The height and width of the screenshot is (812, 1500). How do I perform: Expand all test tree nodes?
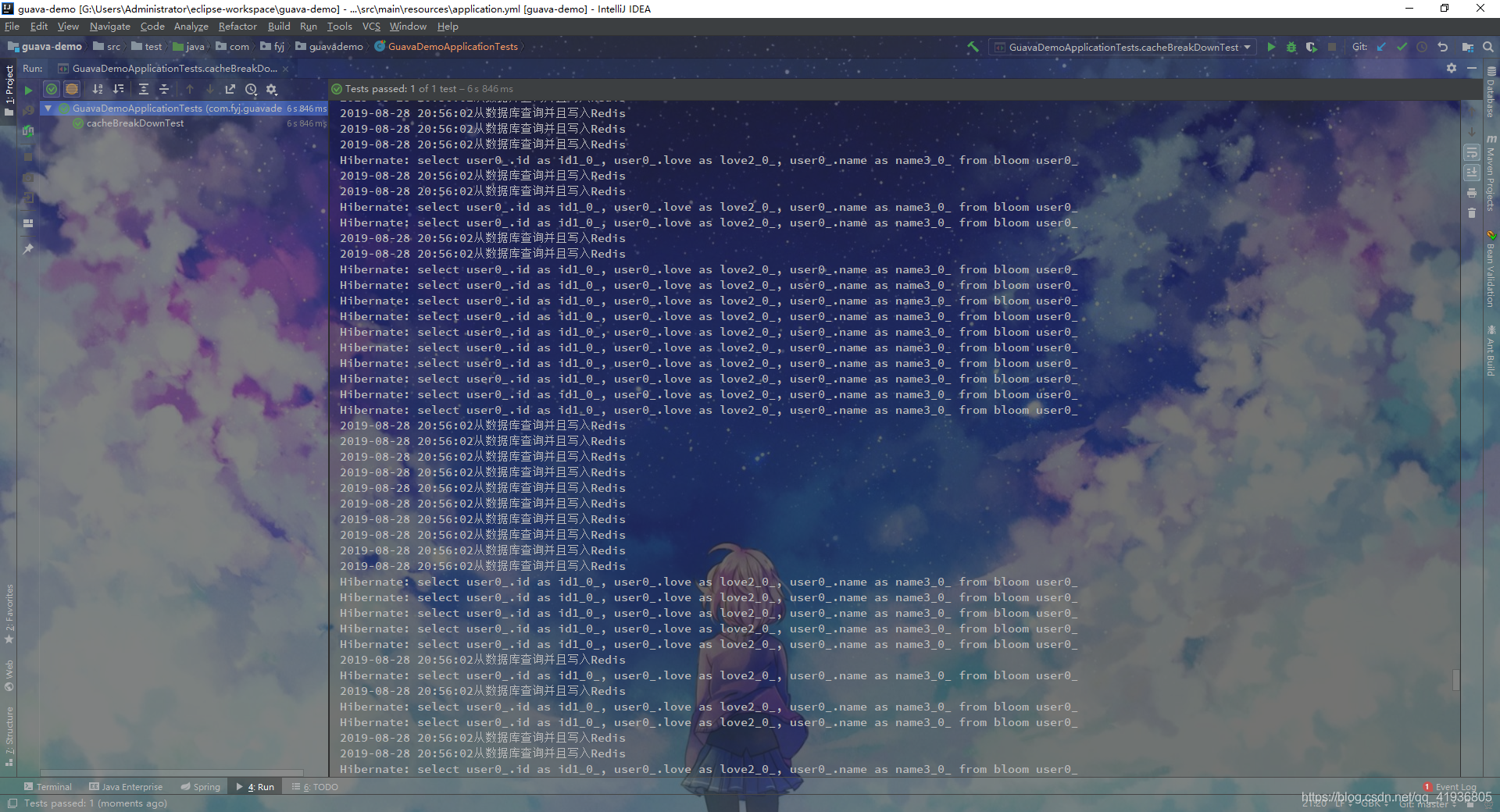[144, 89]
